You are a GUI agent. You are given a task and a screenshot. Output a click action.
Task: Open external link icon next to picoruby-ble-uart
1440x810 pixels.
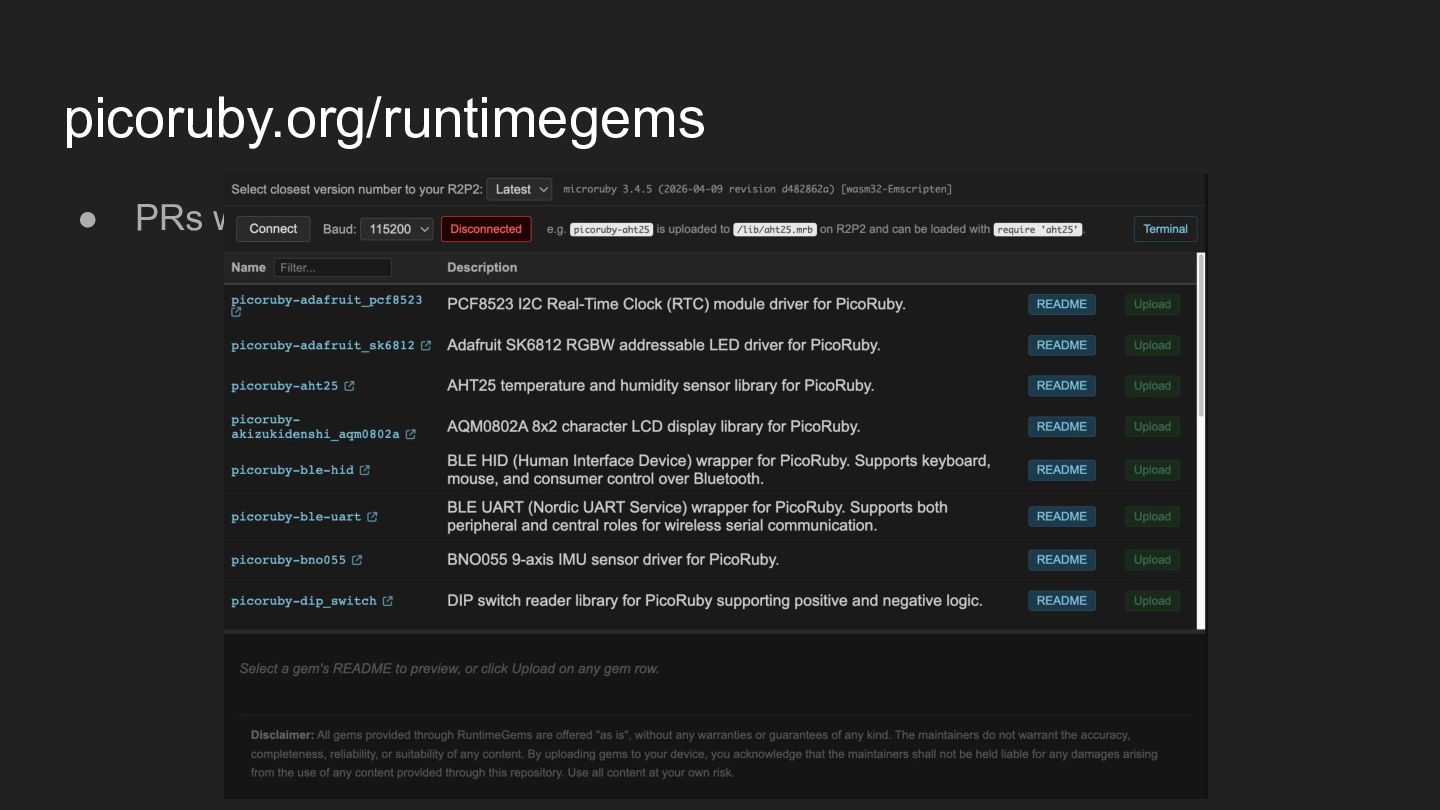372,517
